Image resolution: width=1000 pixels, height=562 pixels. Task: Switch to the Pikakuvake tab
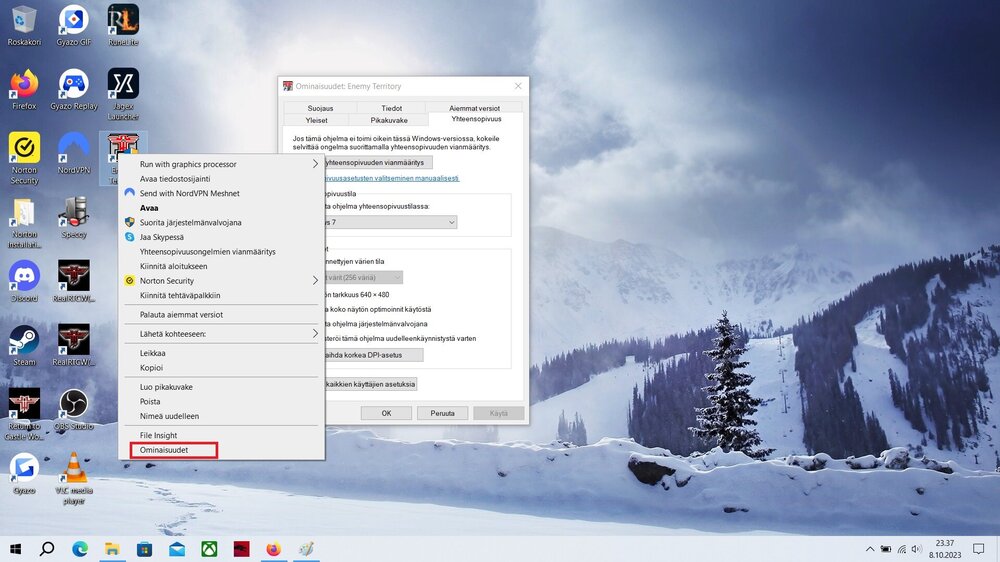pyautogui.click(x=389, y=120)
